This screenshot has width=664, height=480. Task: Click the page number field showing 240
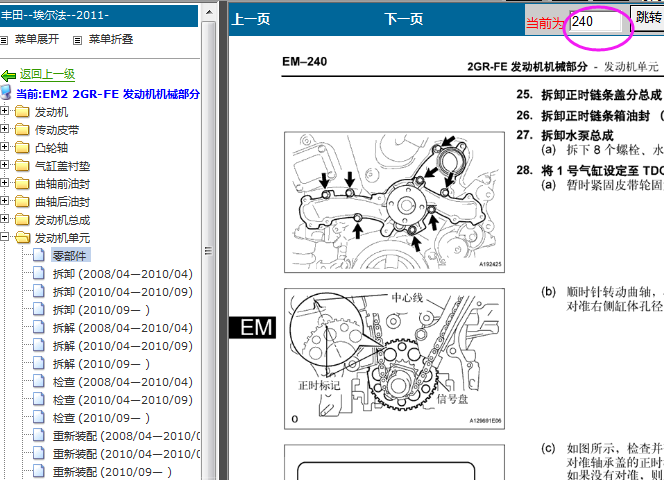(595, 21)
